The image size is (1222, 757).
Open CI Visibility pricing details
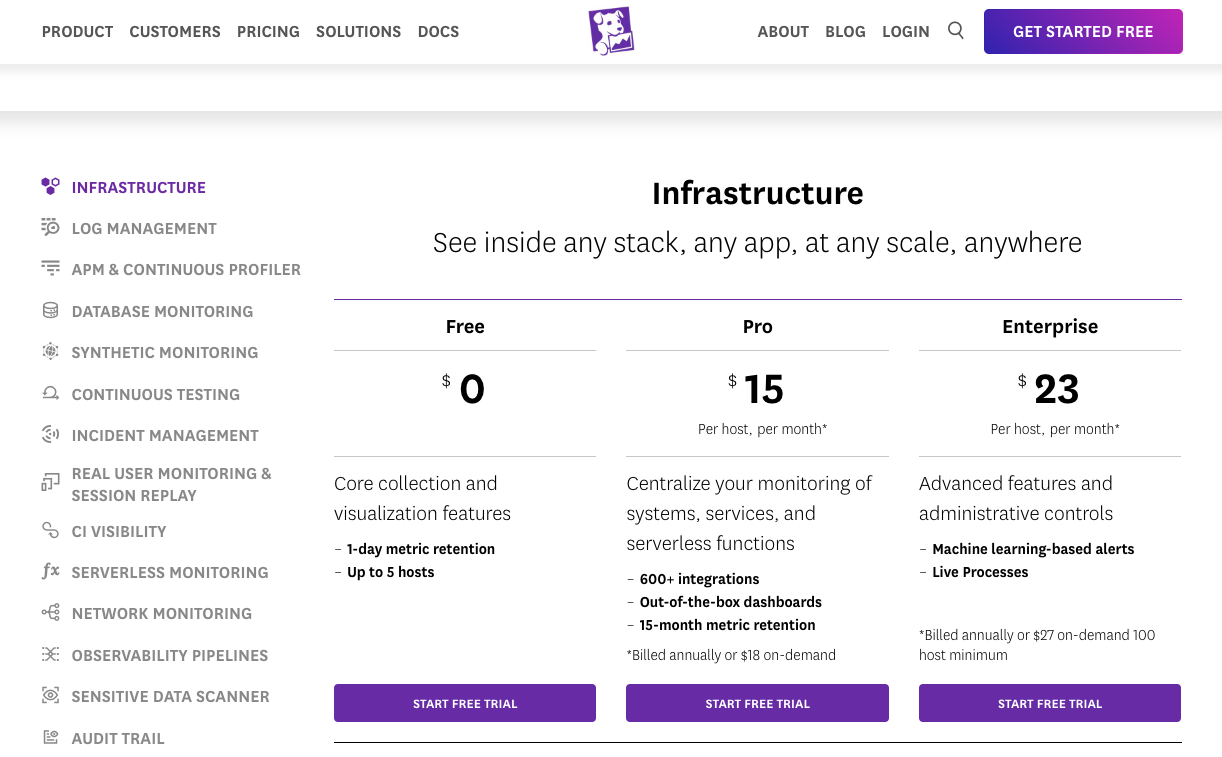click(x=119, y=531)
